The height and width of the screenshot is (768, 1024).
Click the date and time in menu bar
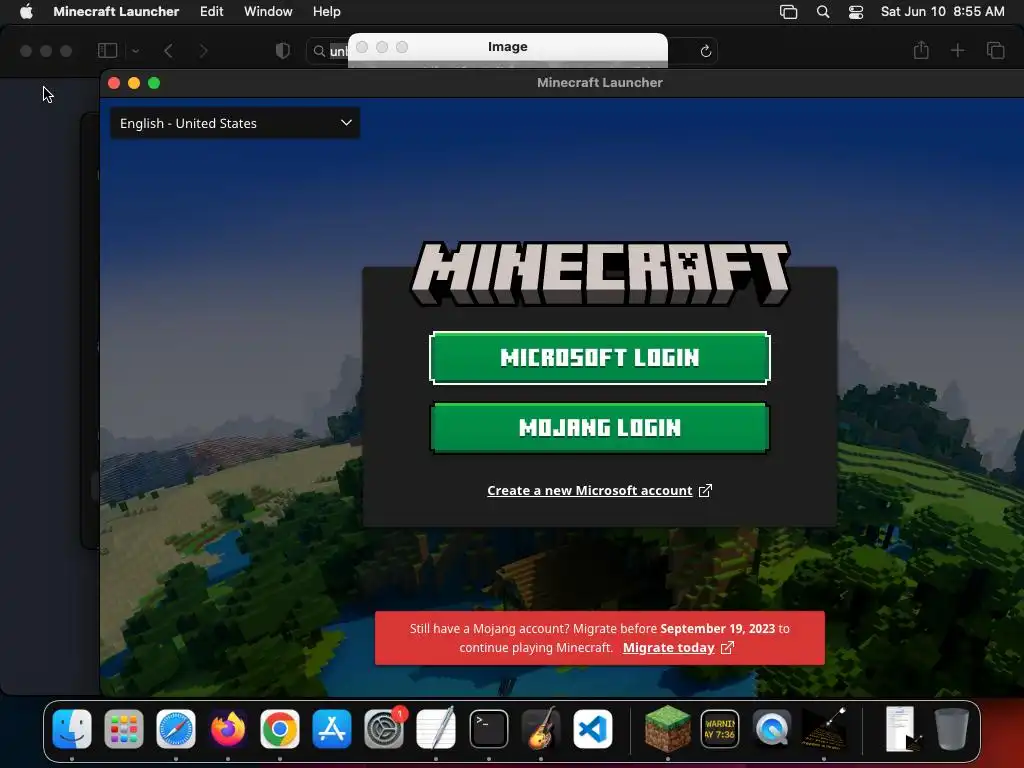pos(942,12)
